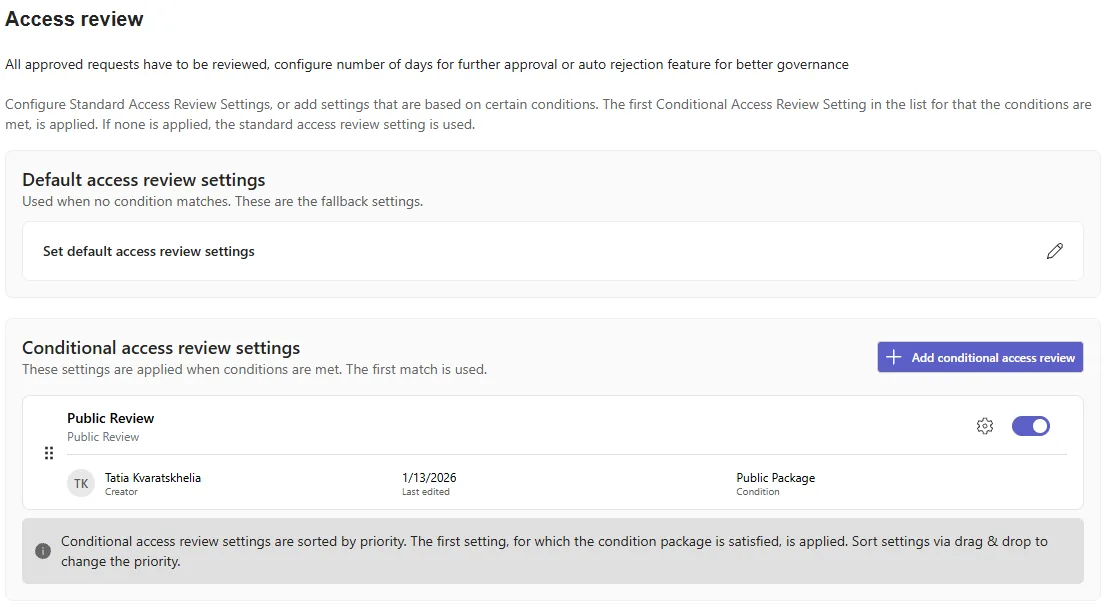Click the plus icon on Add button
1105x607 pixels.
pyautogui.click(x=893, y=357)
